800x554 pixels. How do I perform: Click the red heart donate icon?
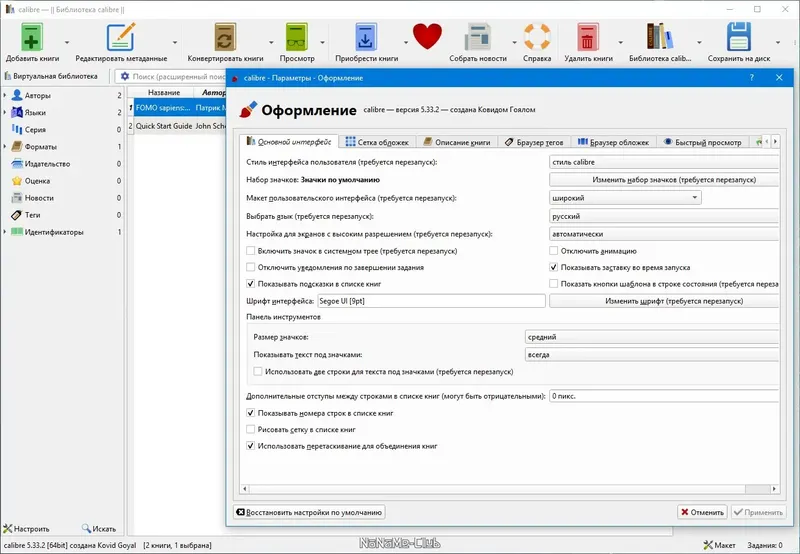(427, 36)
